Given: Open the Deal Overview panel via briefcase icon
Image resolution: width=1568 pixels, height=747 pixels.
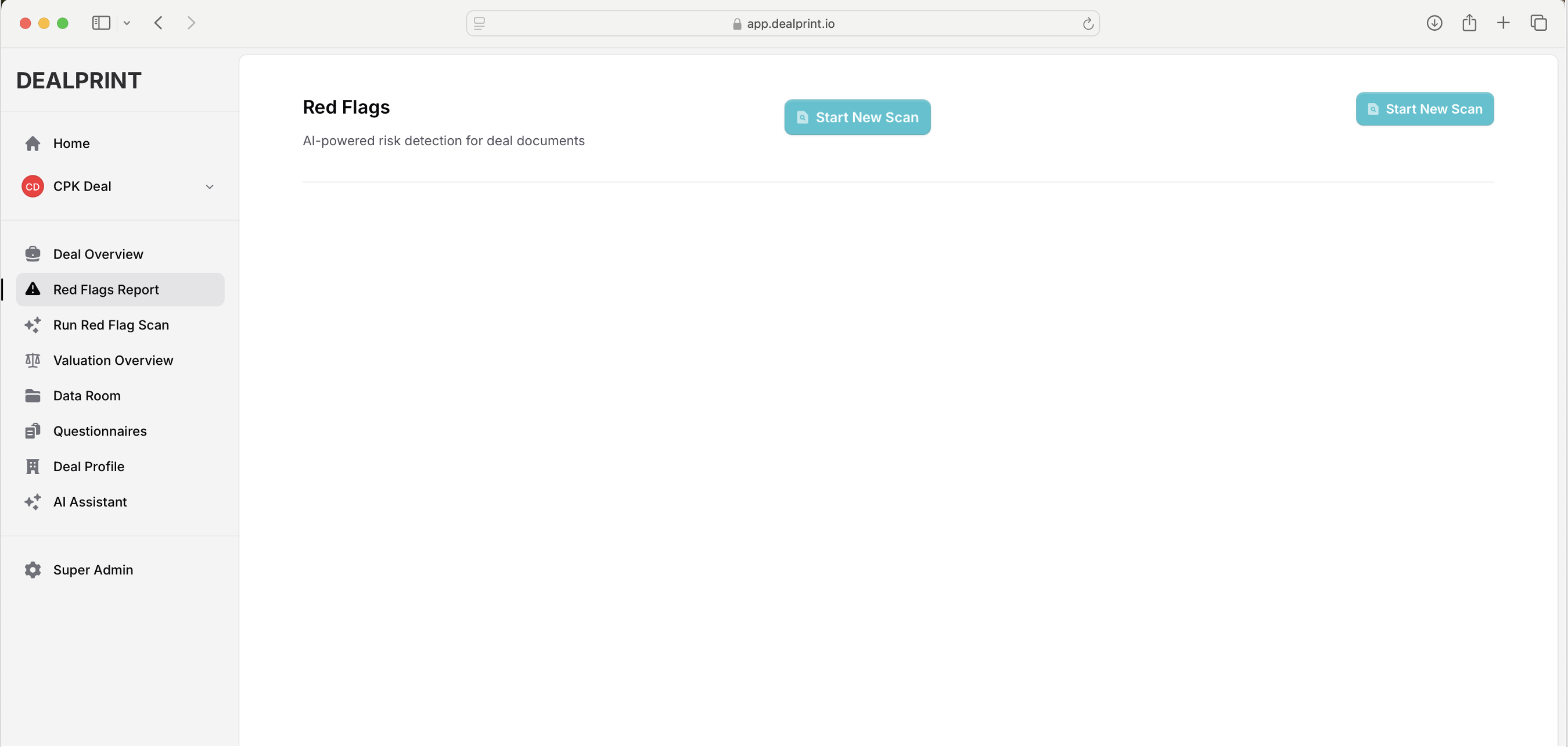Looking at the screenshot, I should click(x=33, y=254).
